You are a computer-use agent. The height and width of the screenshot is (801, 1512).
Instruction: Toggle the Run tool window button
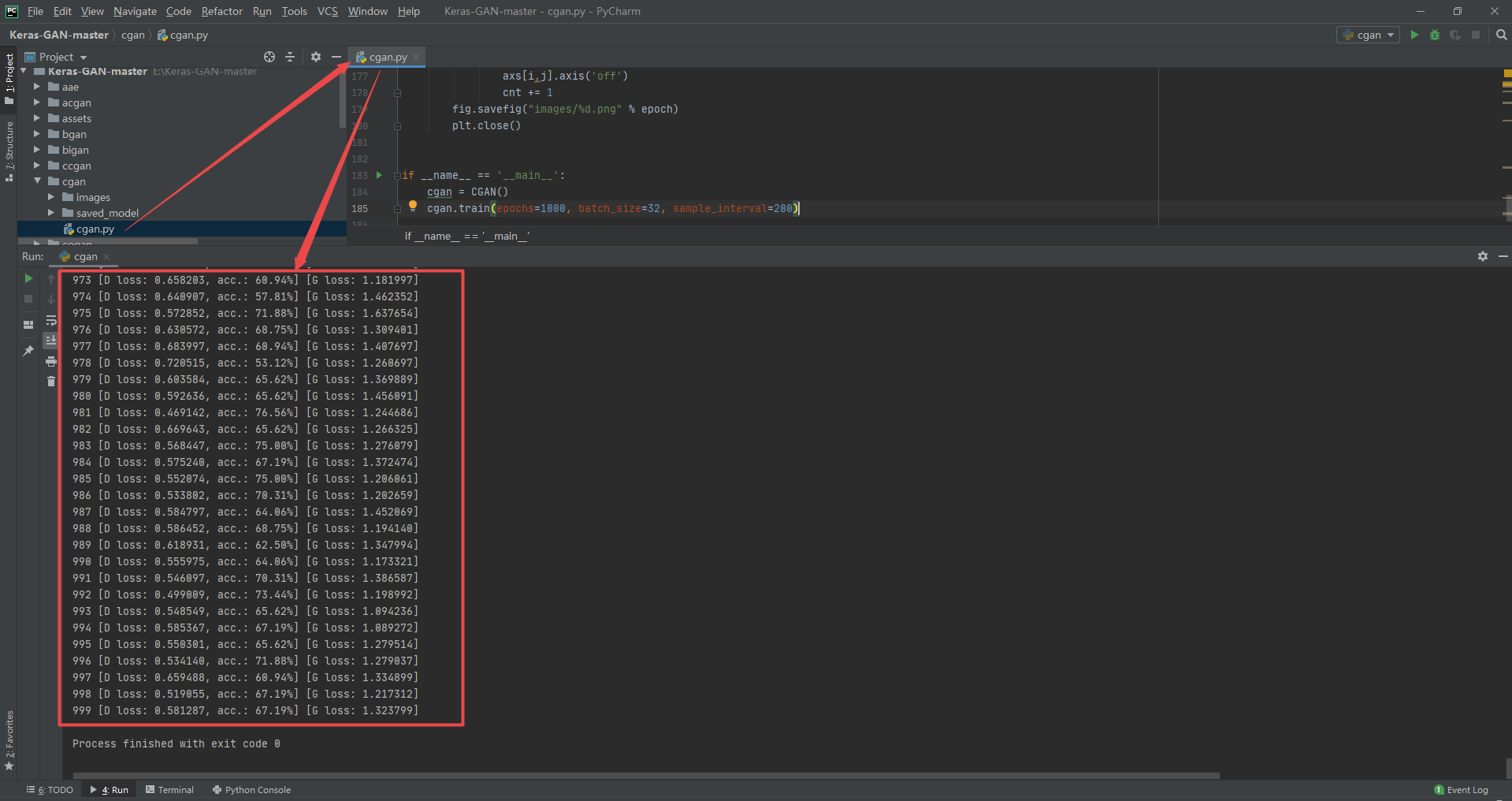pos(110,790)
